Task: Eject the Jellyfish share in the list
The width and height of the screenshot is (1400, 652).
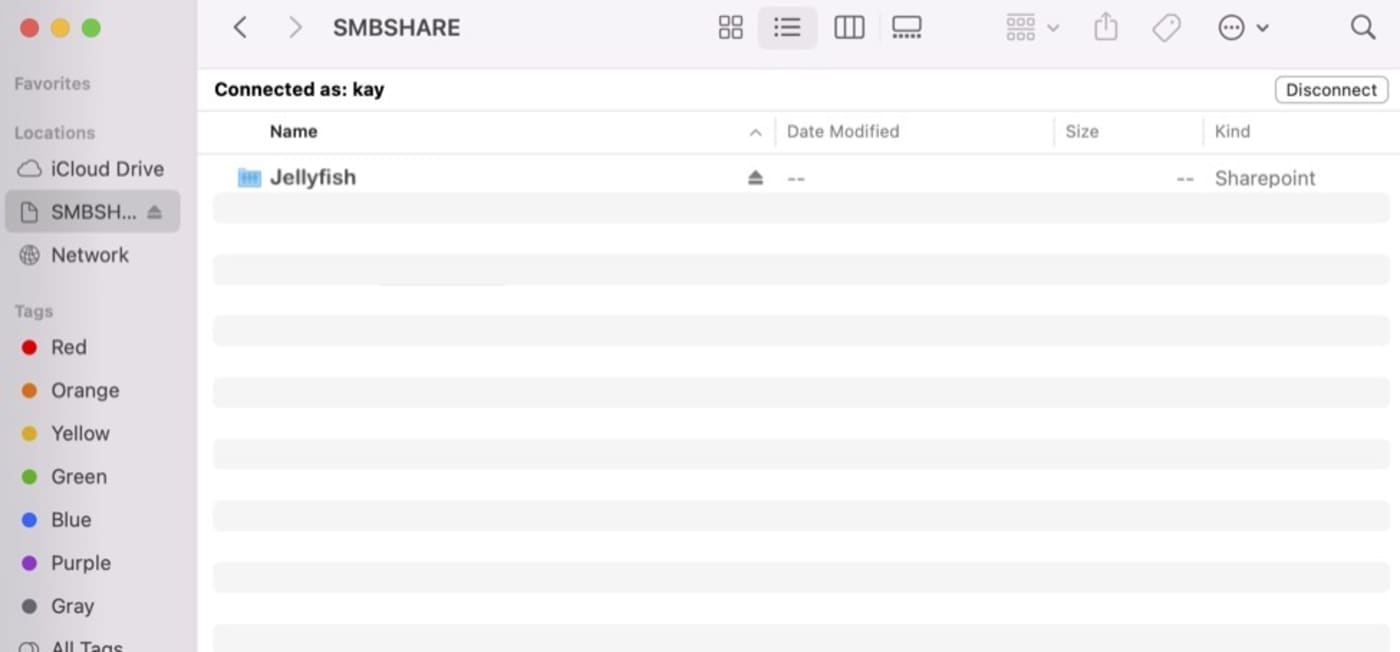Action: (x=755, y=178)
